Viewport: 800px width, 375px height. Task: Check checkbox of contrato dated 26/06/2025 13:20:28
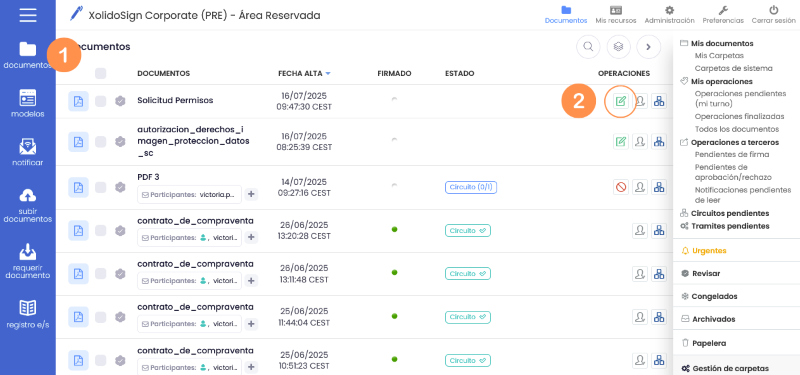click(101, 231)
